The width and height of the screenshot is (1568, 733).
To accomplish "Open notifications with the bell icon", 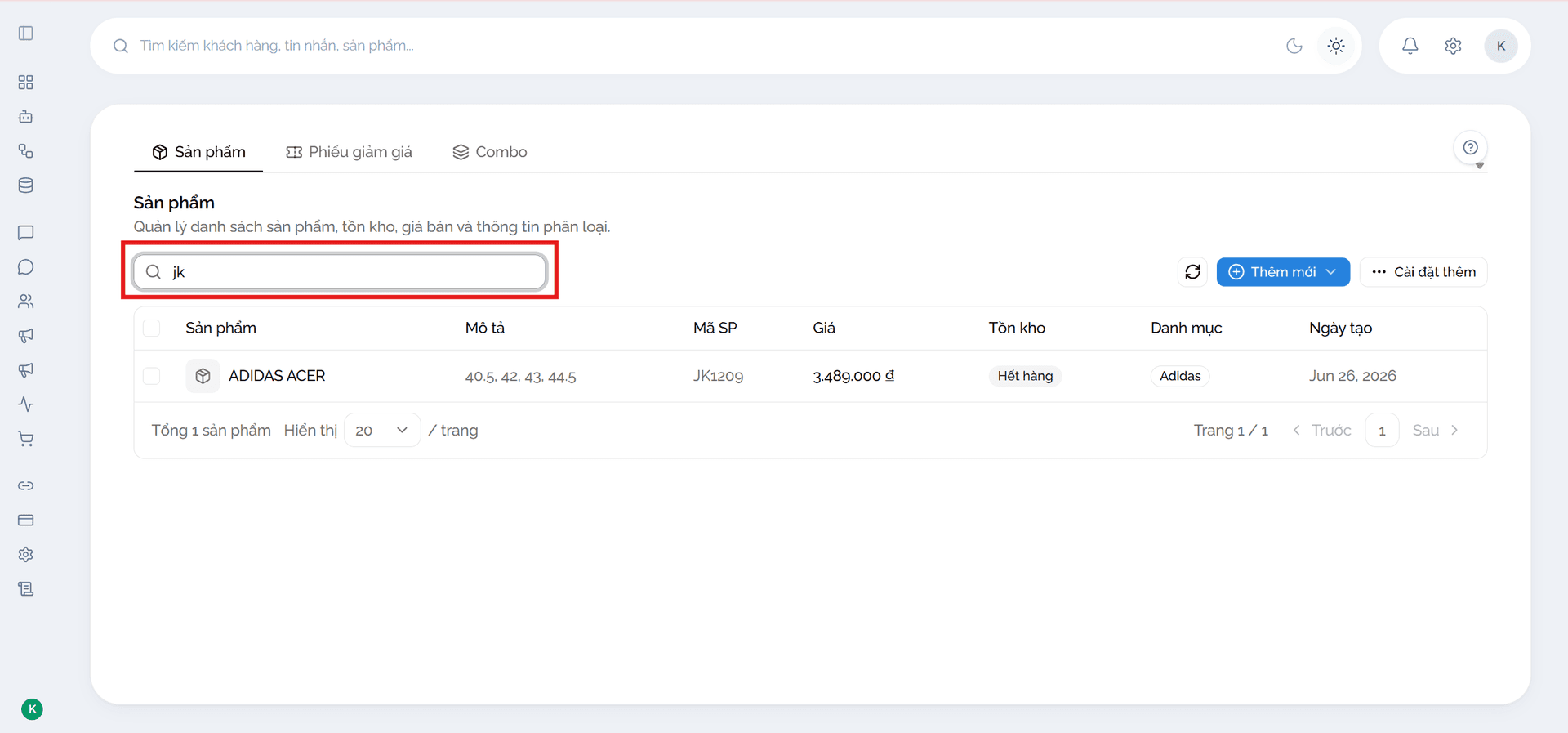I will coord(1410,46).
